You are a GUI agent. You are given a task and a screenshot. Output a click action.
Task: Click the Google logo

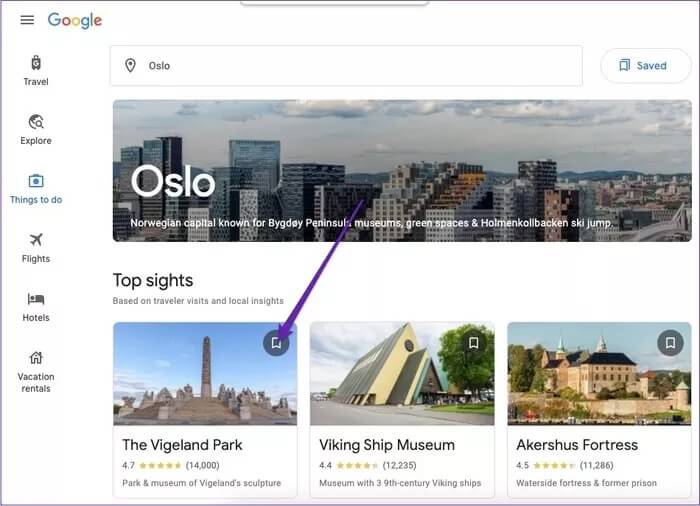click(75, 21)
